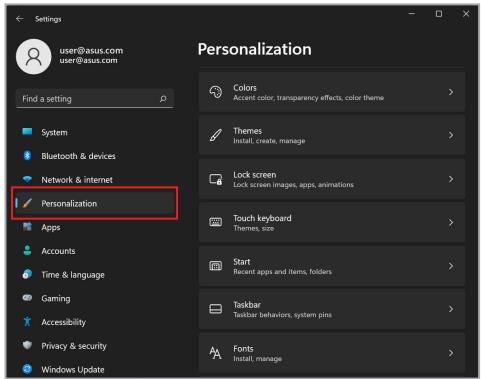Click the Start menu icon in the list
481x379 pixels.
(216, 266)
